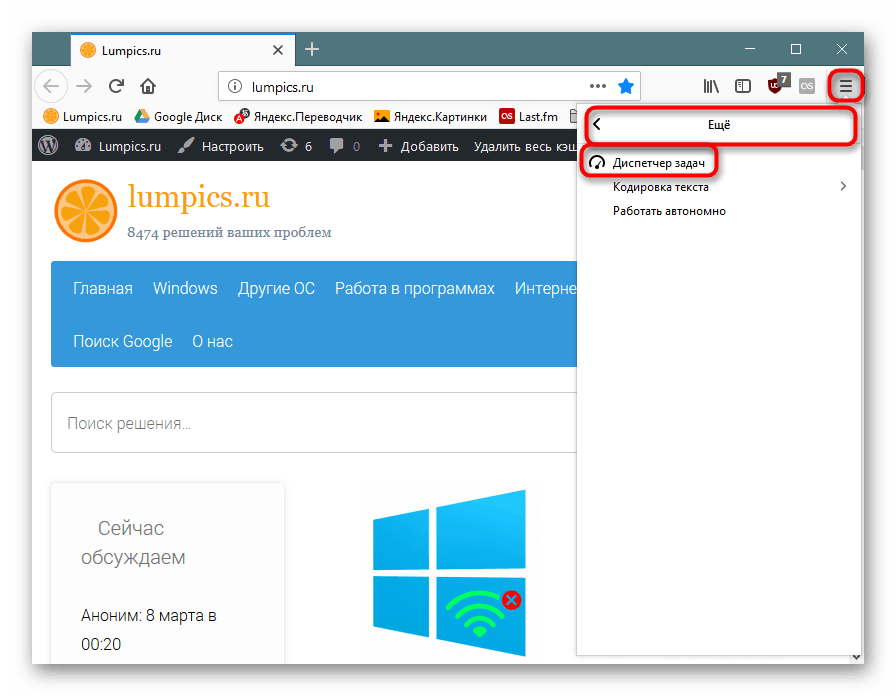
Task: Select the Lumpics.ru browser tab
Action: point(183,50)
